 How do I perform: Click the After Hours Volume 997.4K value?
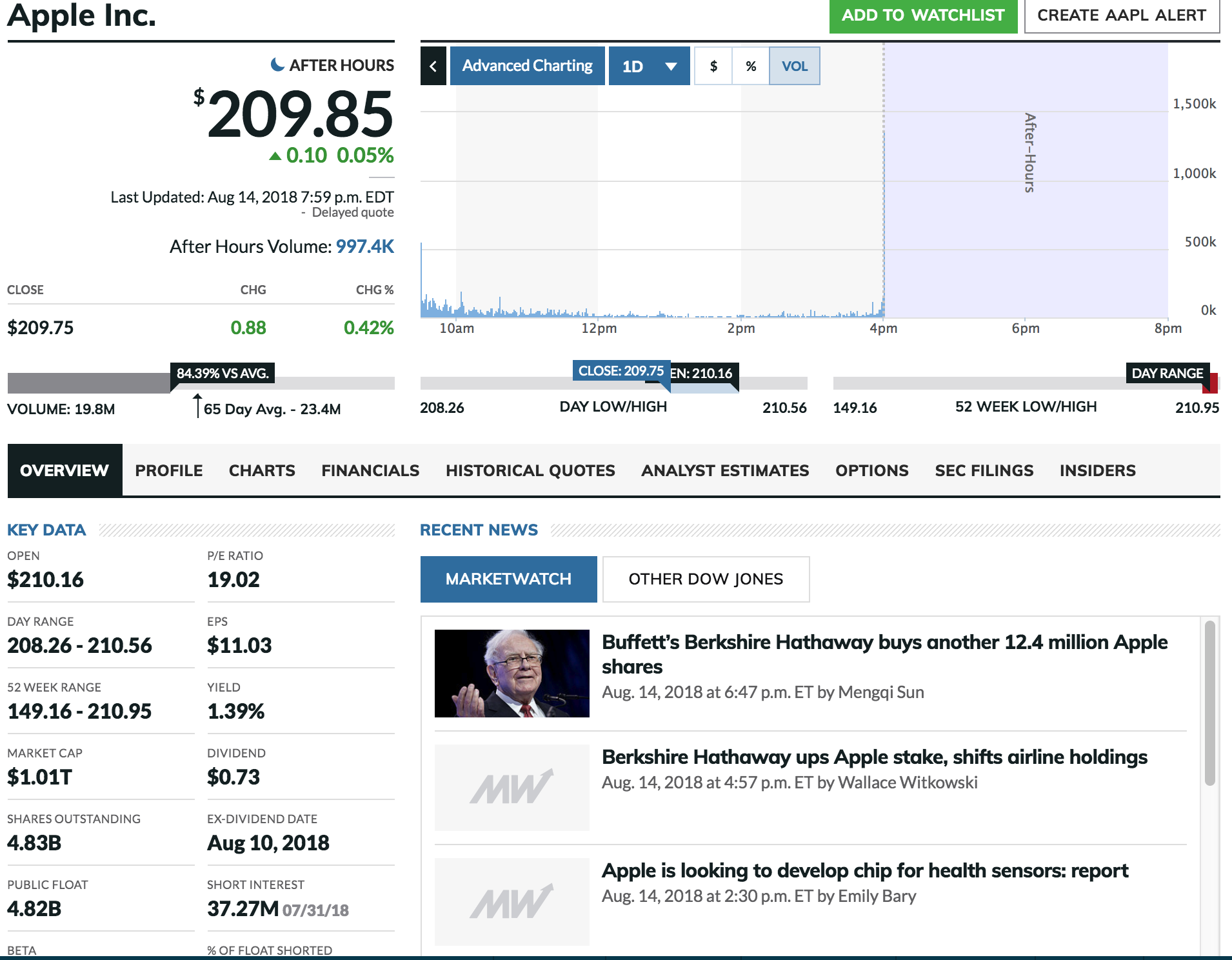click(x=364, y=246)
